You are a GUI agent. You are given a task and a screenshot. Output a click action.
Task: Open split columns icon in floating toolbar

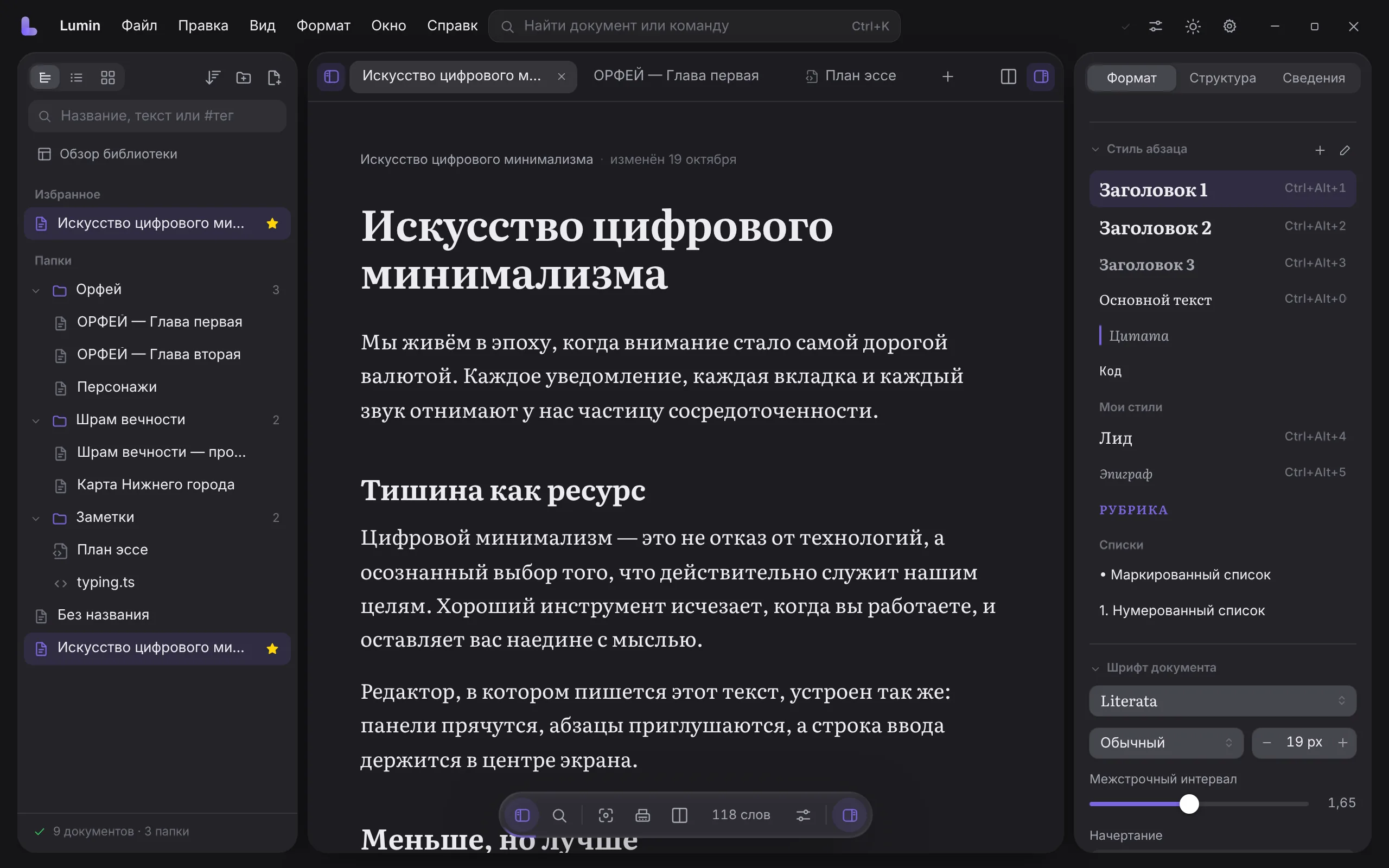(679, 815)
